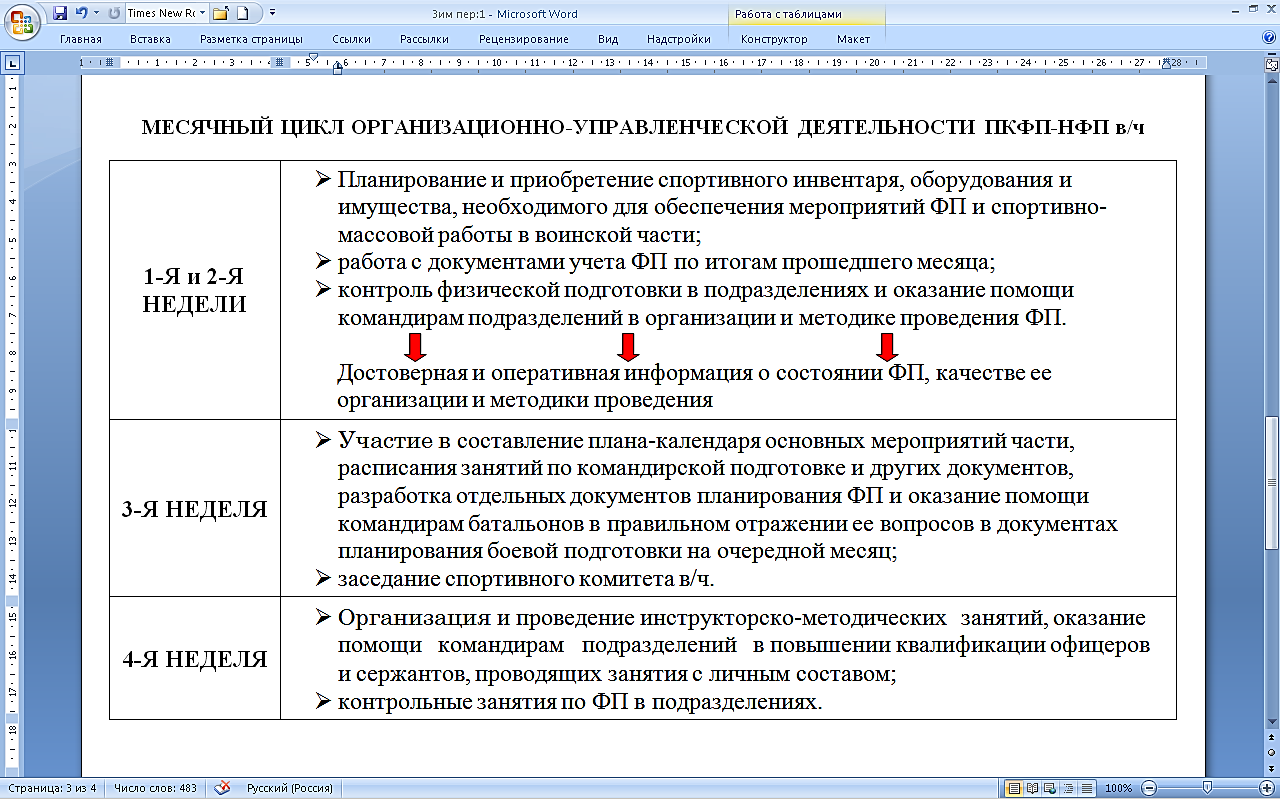Select red arrow shape above Достоверная
This screenshot has height=800, width=1280.
point(415,346)
